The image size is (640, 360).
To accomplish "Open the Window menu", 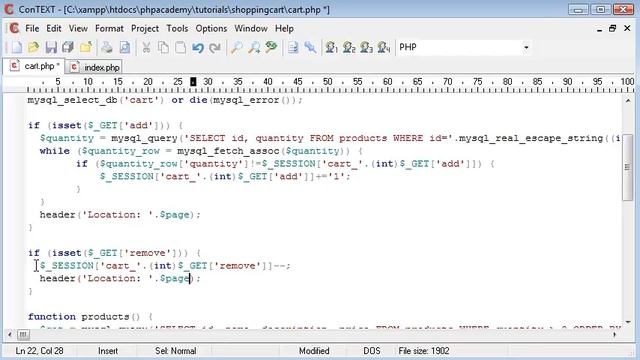I will point(251,29).
